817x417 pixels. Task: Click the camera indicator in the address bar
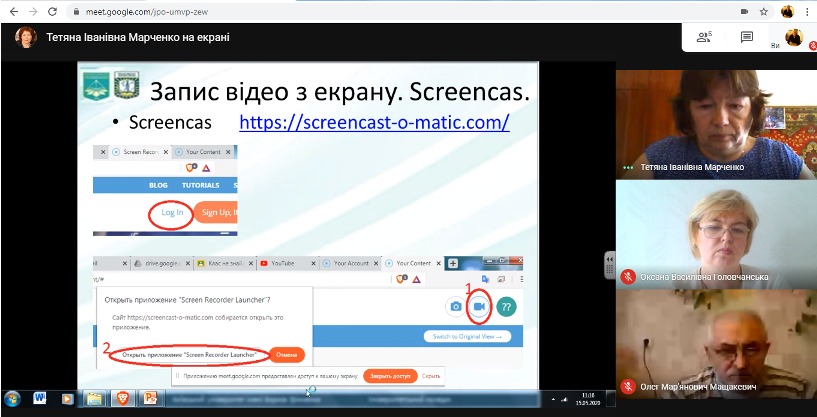coord(743,11)
